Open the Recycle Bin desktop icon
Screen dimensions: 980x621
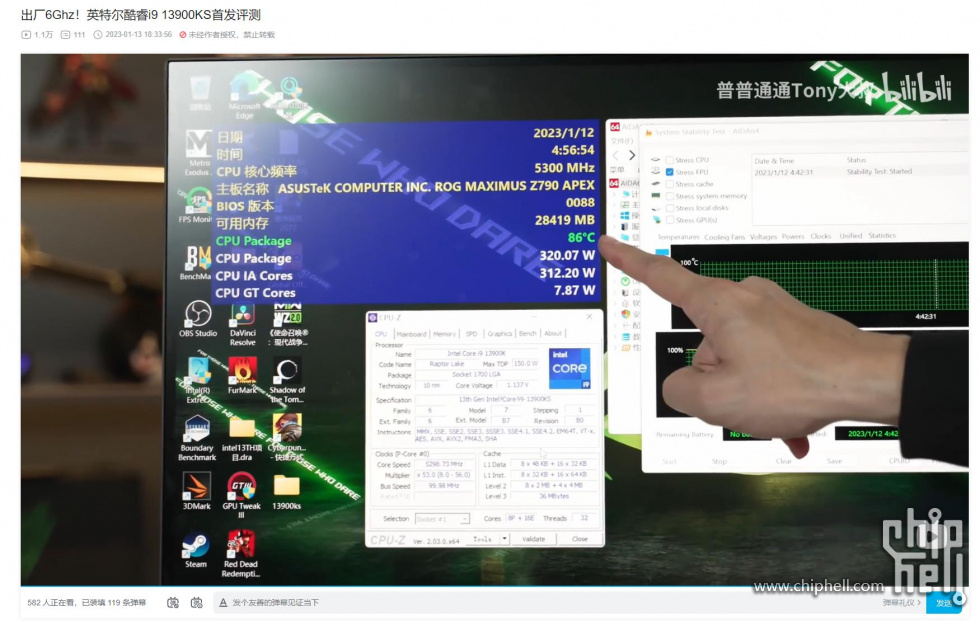pyautogui.click(x=200, y=94)
